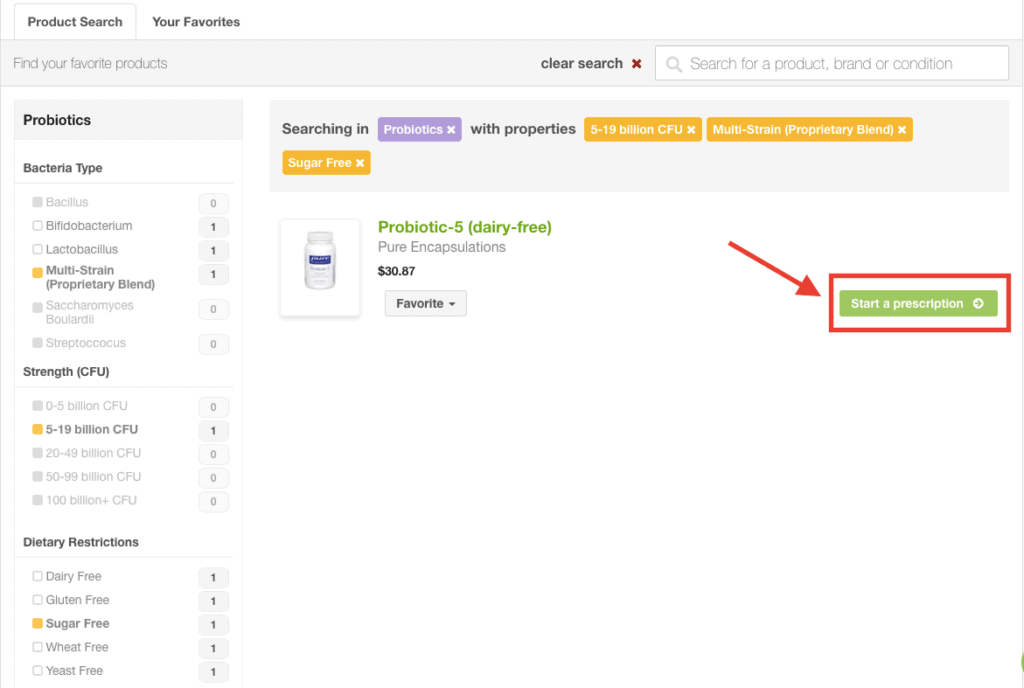Open the Favorite dropdown
The image size is (1024, 688).
tap(425, 304)
